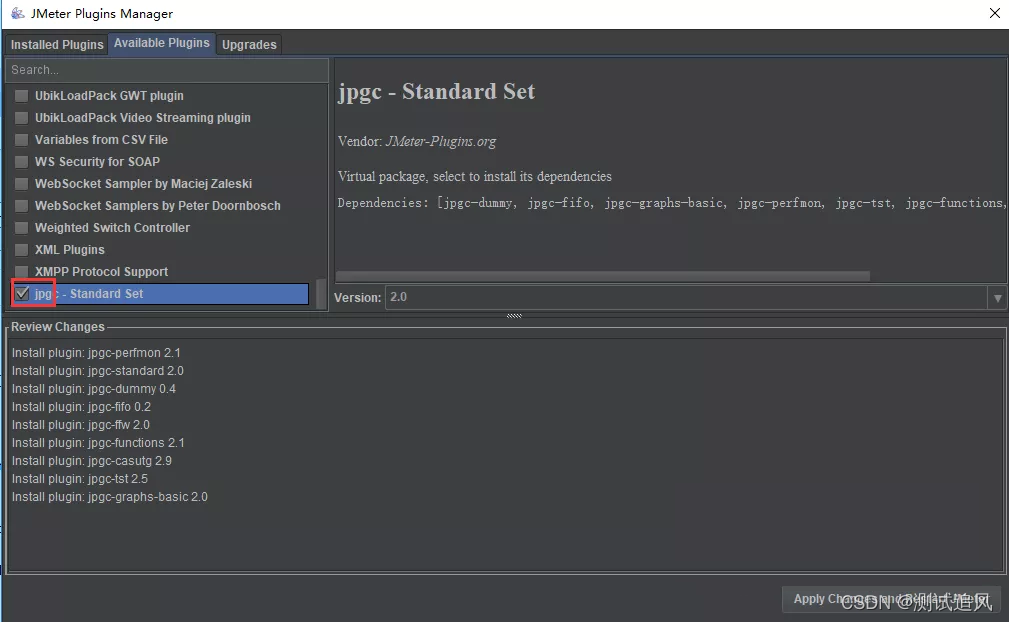The width and height of the screenshot is (1009, 622).
Task: Select the UbikLoadPack GWT plugin row
Action: tap(160, 96)
